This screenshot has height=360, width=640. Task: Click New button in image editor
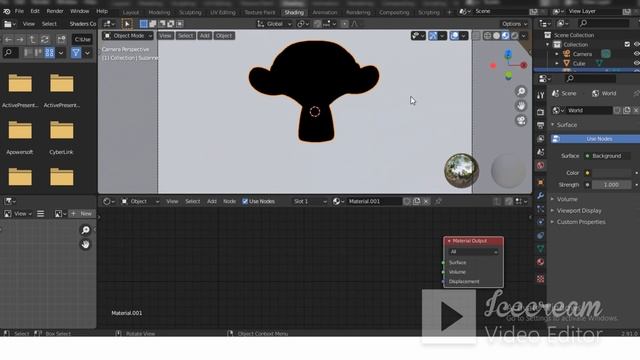[81, 213]
